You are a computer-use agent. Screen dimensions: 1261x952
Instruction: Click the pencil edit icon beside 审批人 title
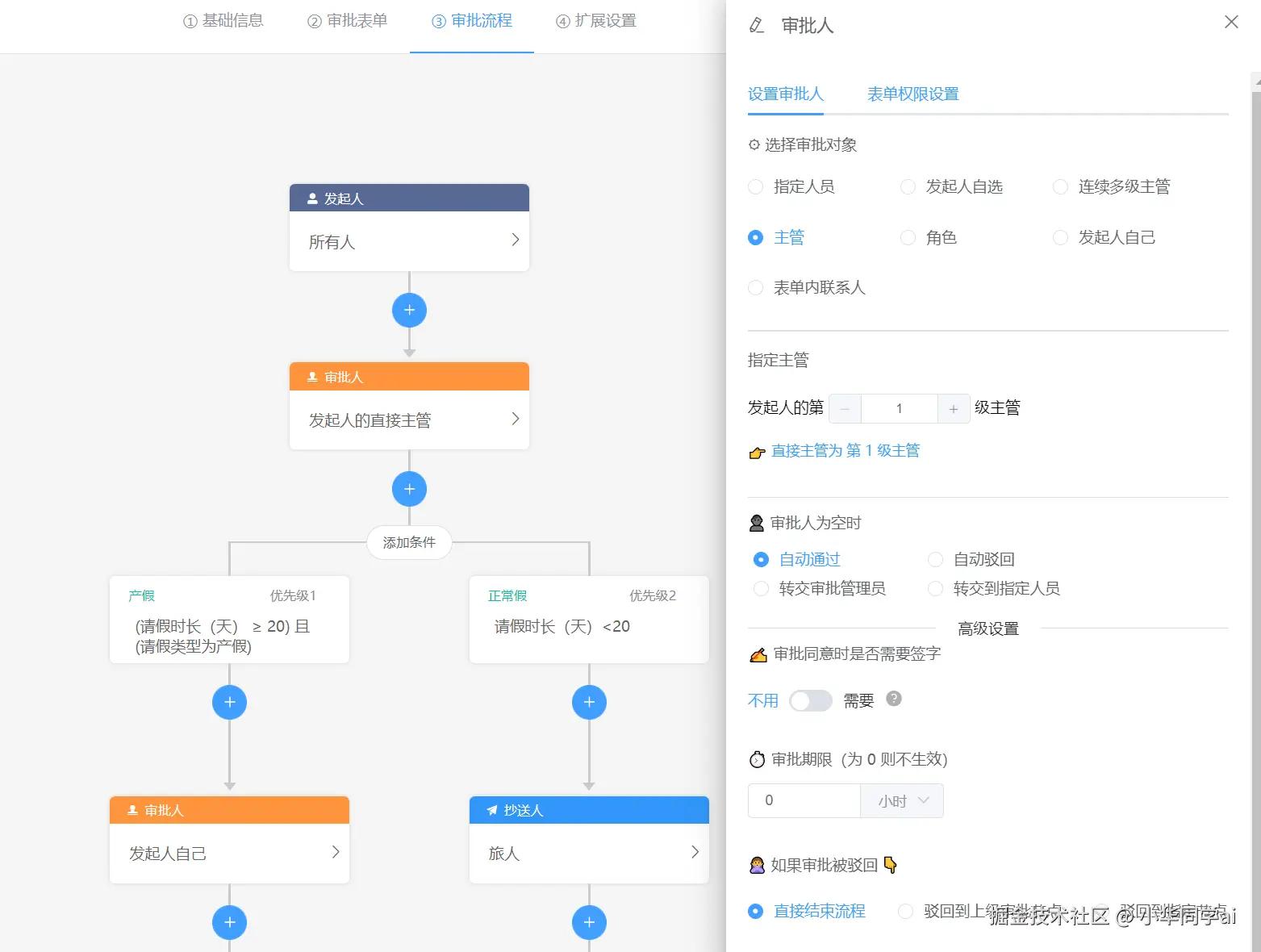point(757,25)
